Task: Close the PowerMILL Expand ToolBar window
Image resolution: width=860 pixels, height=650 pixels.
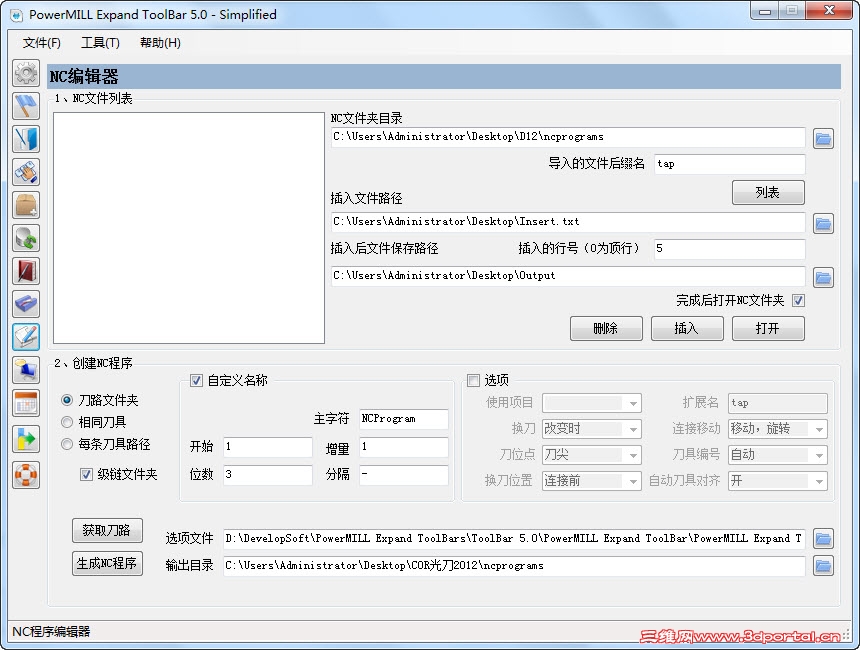Action: pyautogui.click(x=829, y=11)
